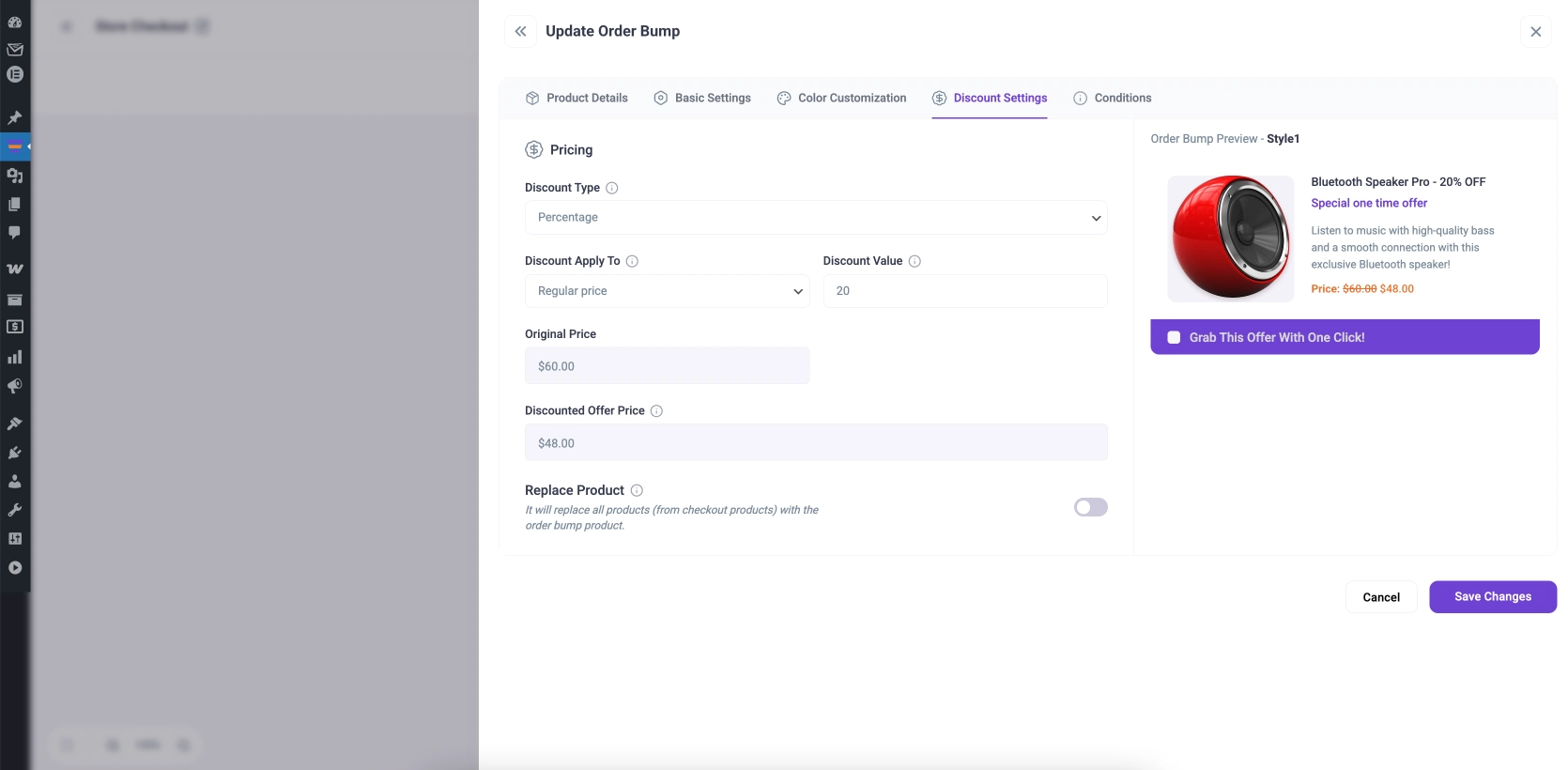This screenshot has height=770, width=1568.
Task: Check the Grab This Offer checkbox
Action: [x=1174, y=337]
